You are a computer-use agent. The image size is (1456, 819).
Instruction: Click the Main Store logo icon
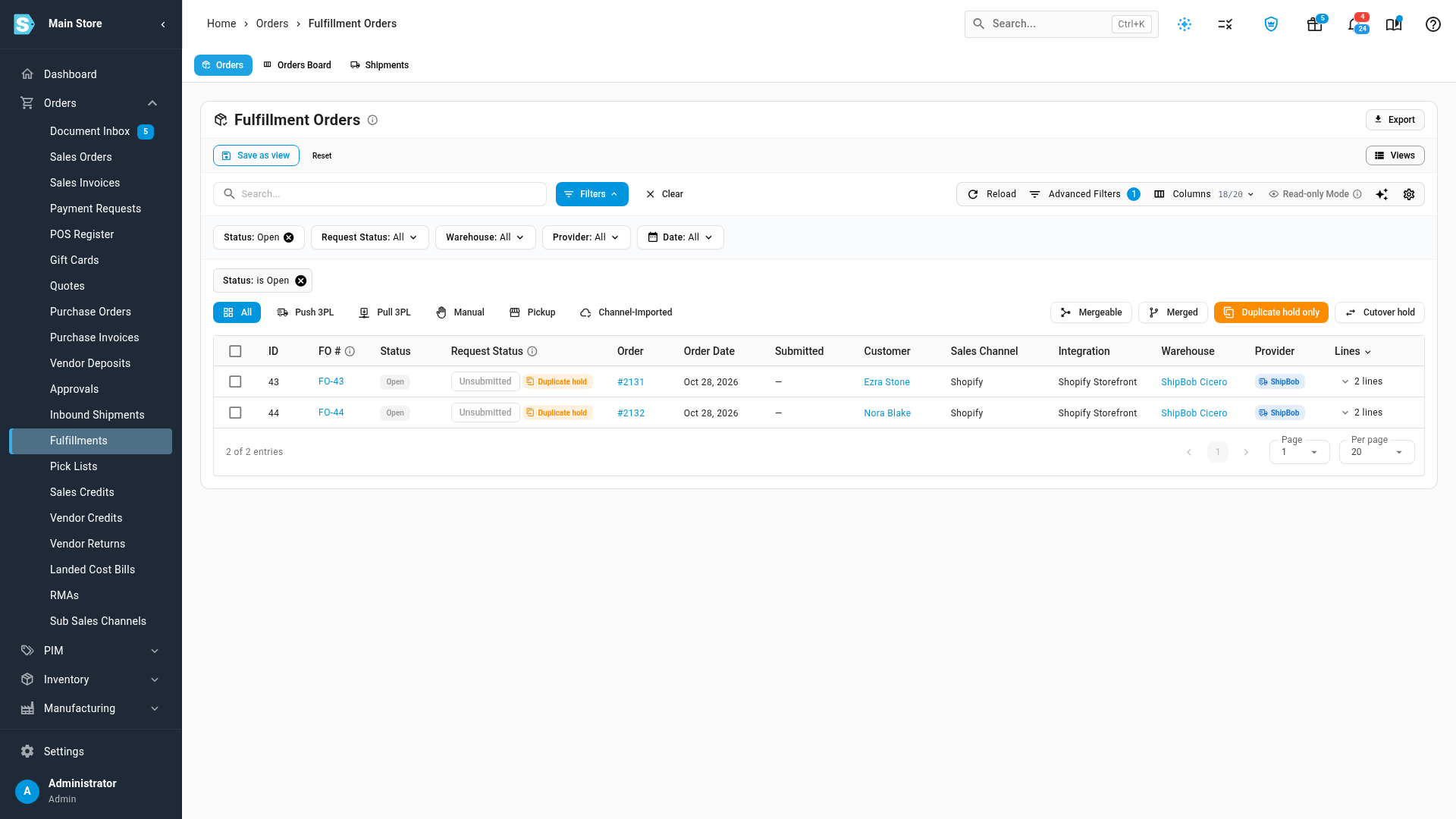[24, 24]
